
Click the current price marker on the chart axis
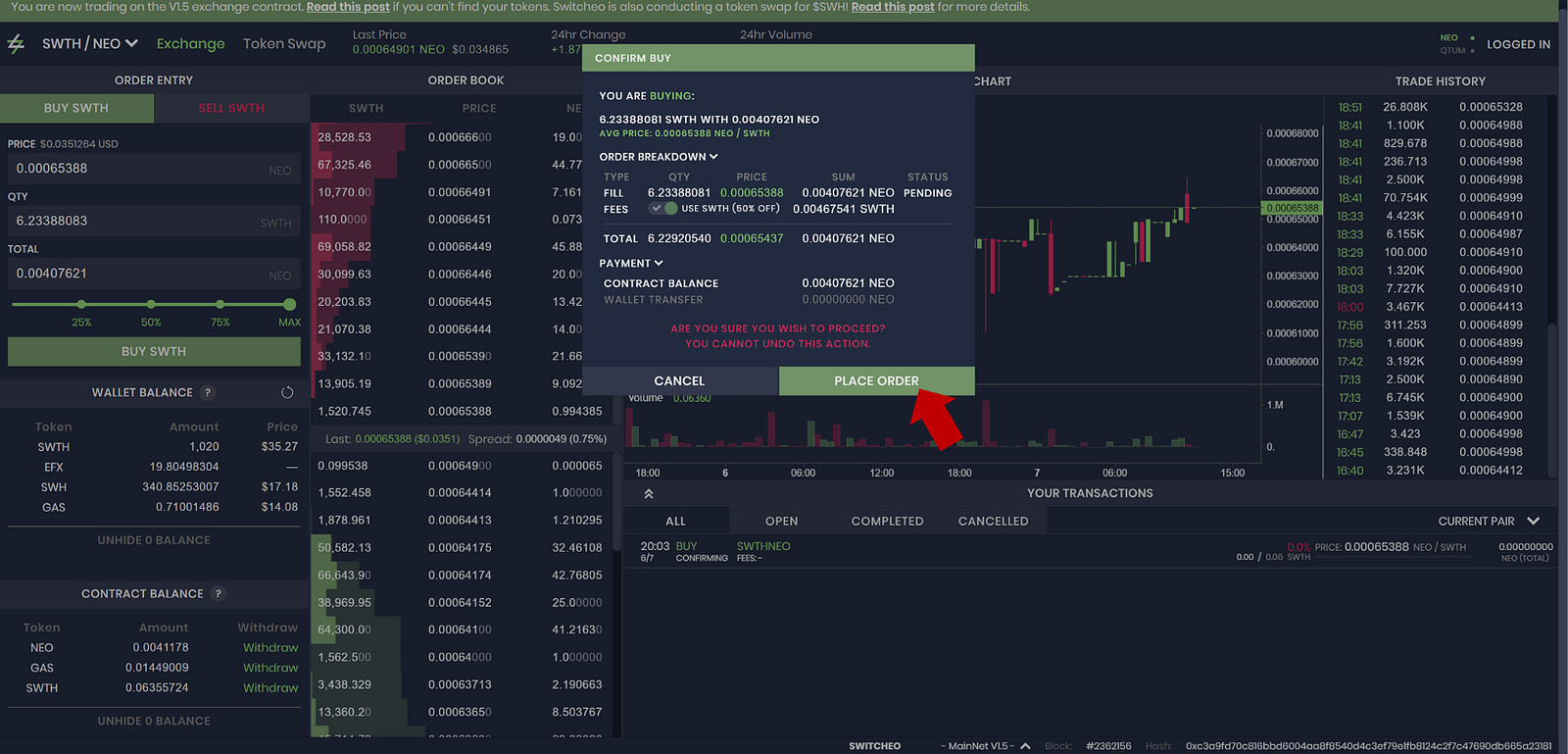coord(1292,208)
